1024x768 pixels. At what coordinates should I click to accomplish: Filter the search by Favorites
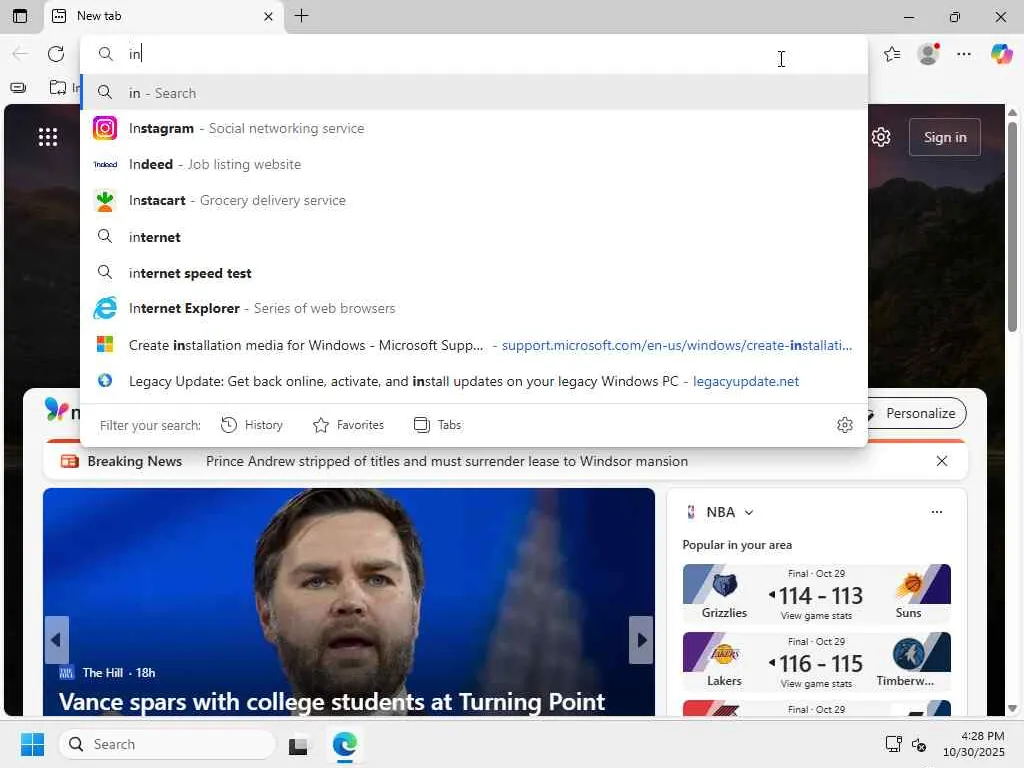click(348, 425)
